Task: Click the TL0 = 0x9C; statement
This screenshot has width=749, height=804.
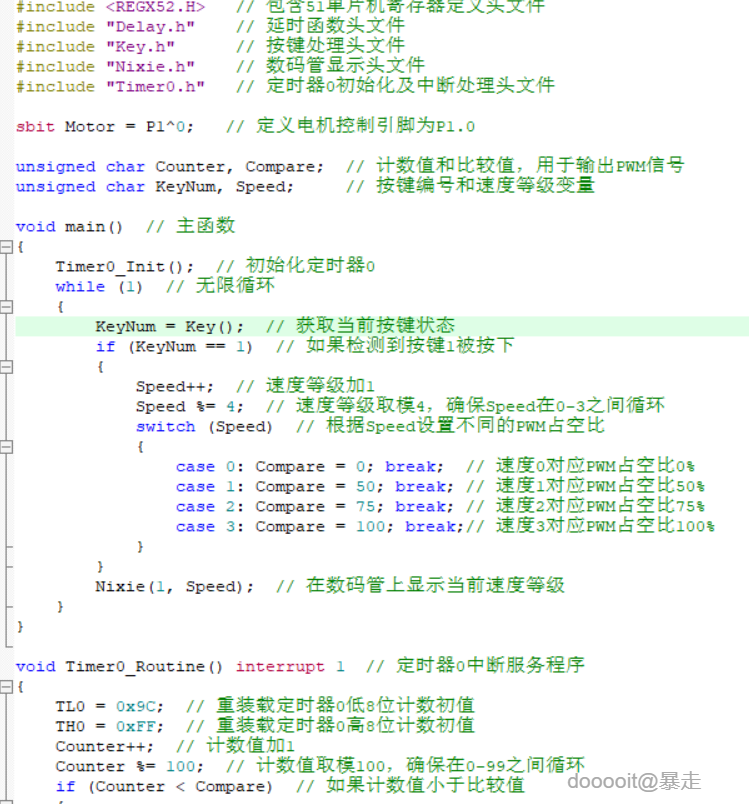Action: (110, 707)
